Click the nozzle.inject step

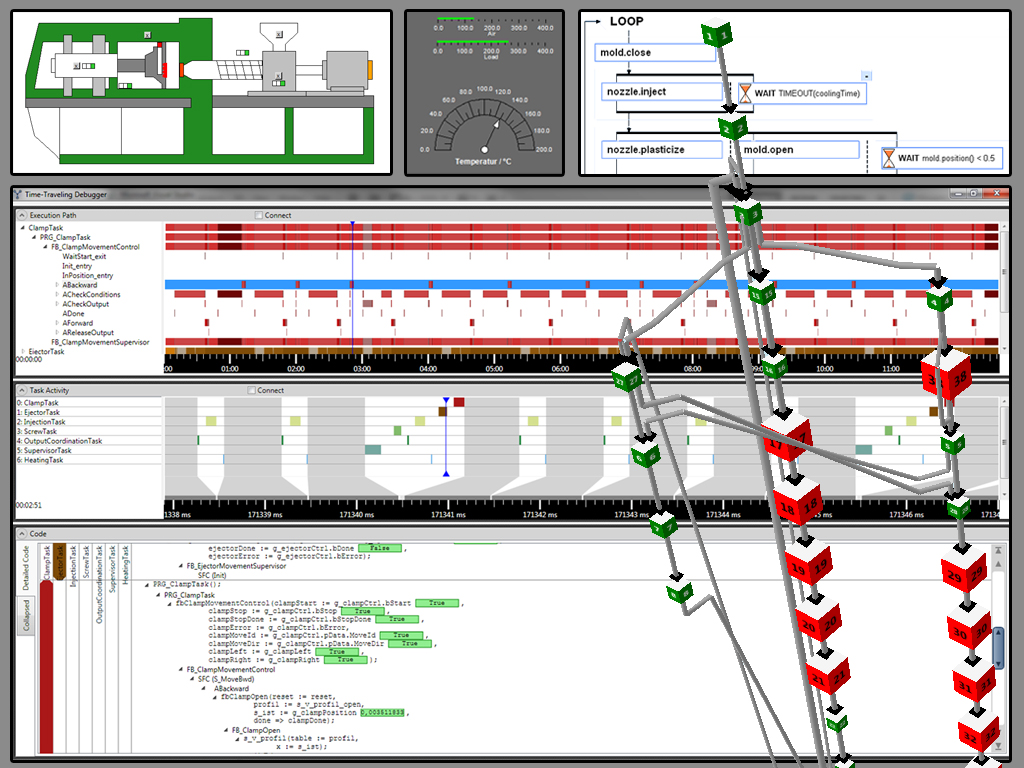coord(662,91)
